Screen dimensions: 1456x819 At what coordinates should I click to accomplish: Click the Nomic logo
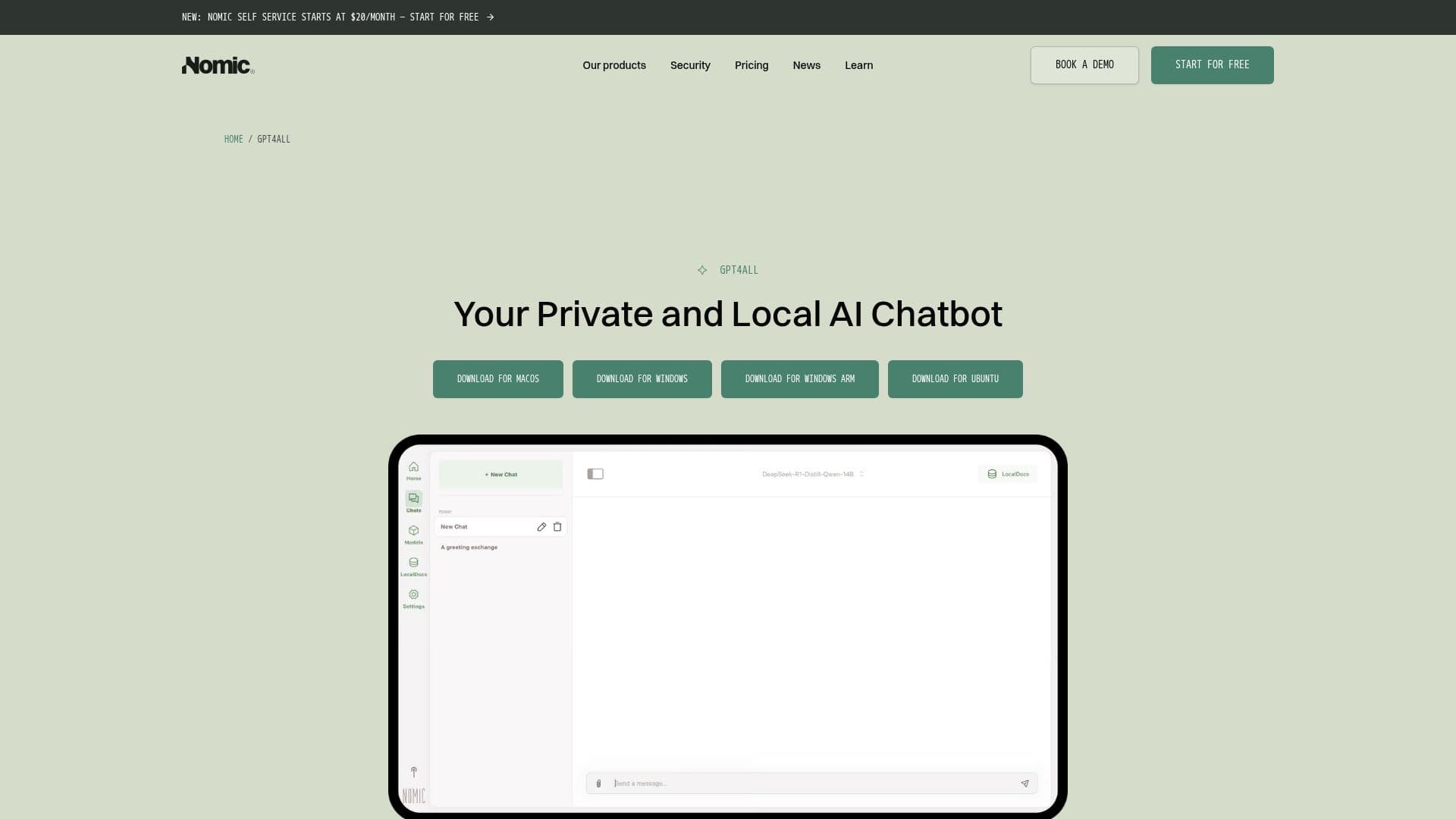click(x=218, y=65)
